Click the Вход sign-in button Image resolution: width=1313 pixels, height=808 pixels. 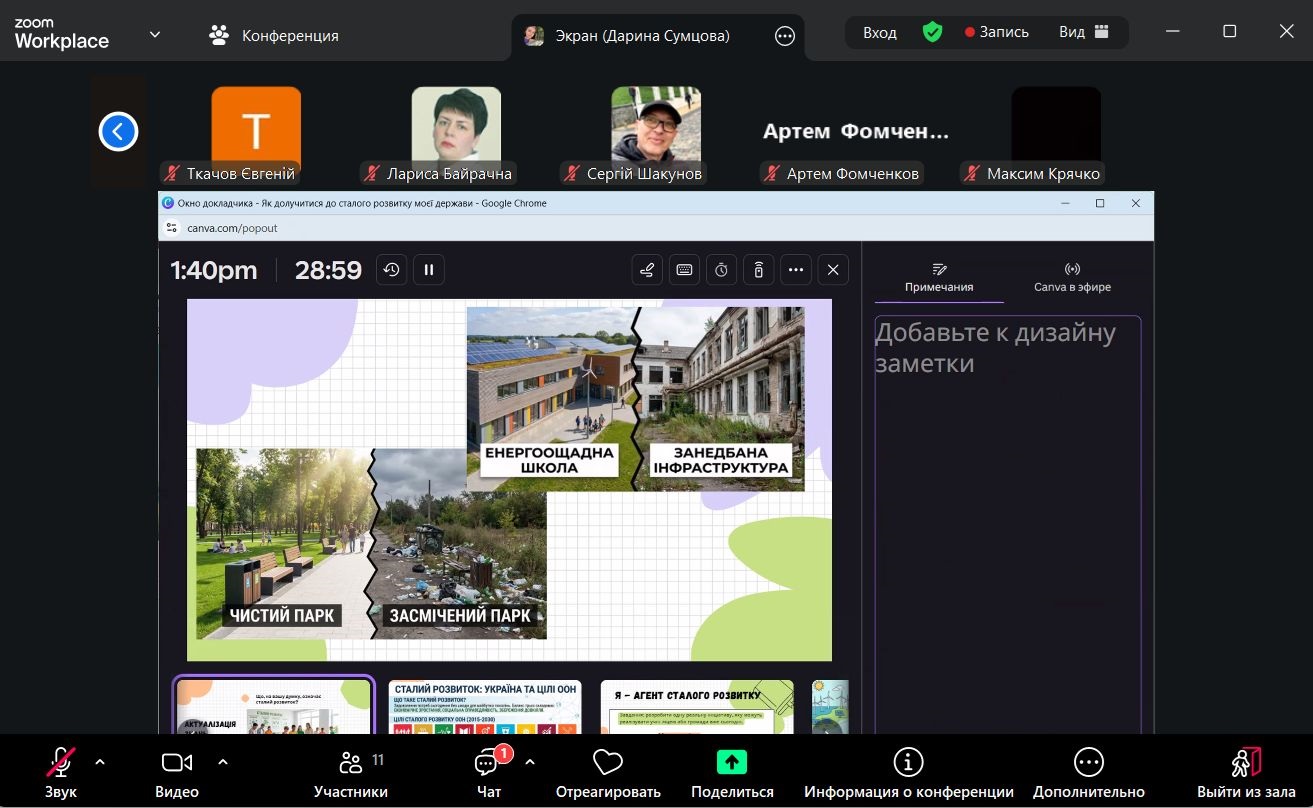click(880, 32)
